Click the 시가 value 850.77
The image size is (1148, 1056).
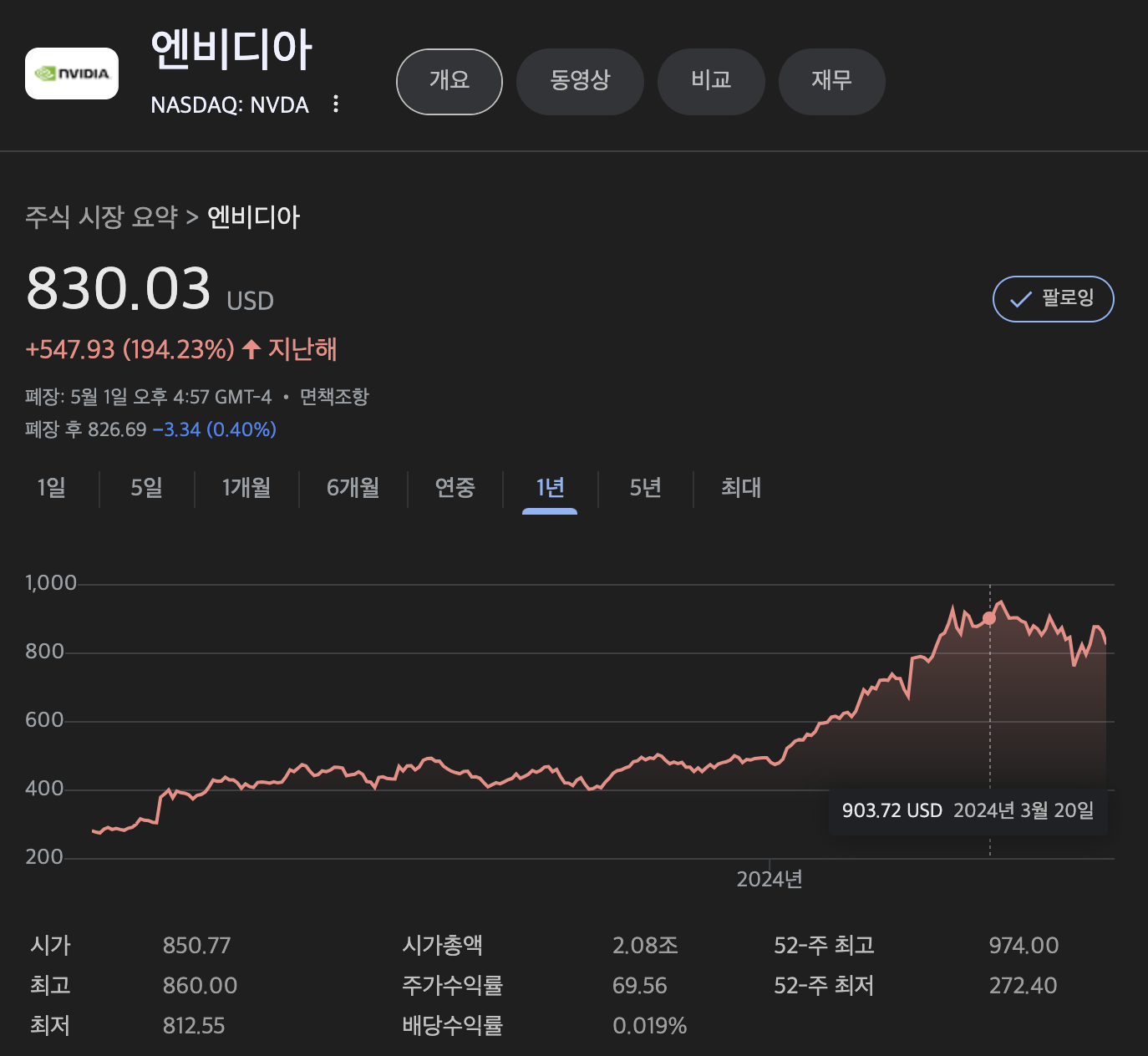pos(197,946)
